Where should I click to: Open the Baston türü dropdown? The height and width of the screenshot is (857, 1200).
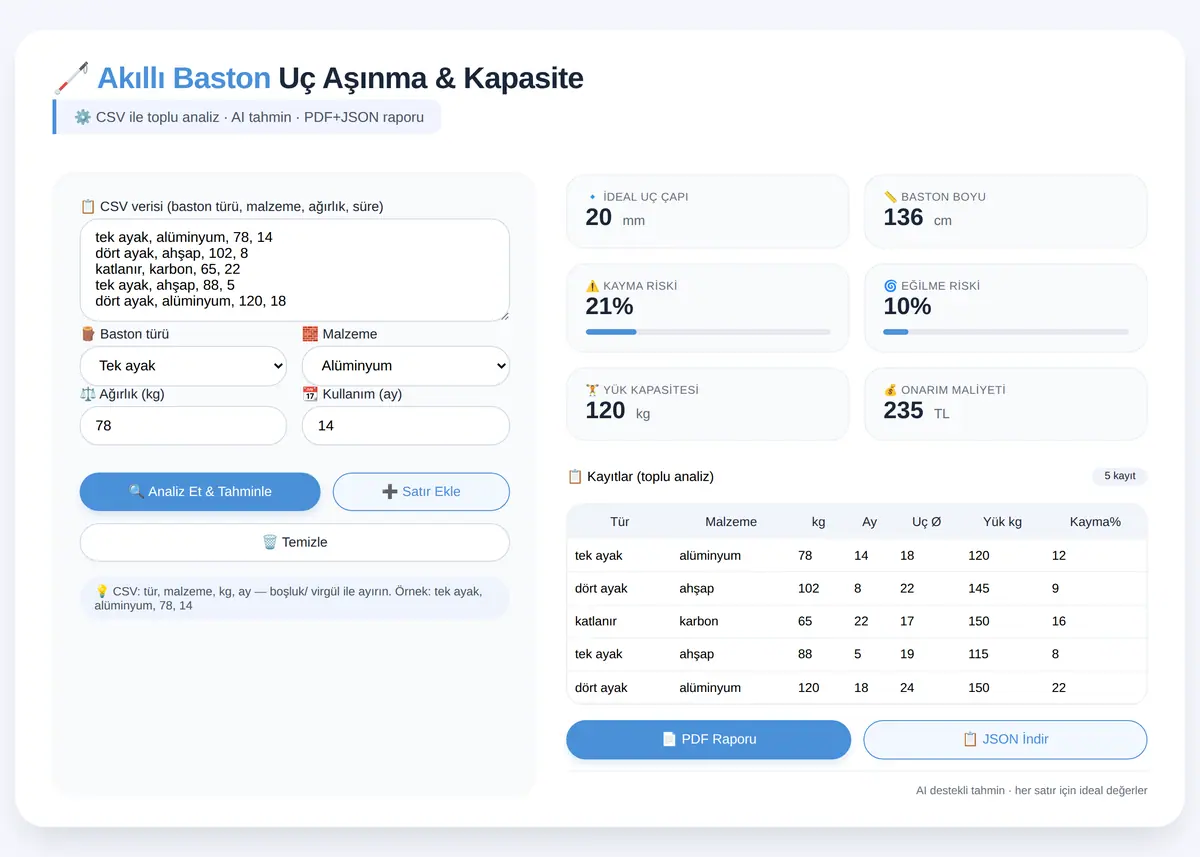click(x=183, y=366)
